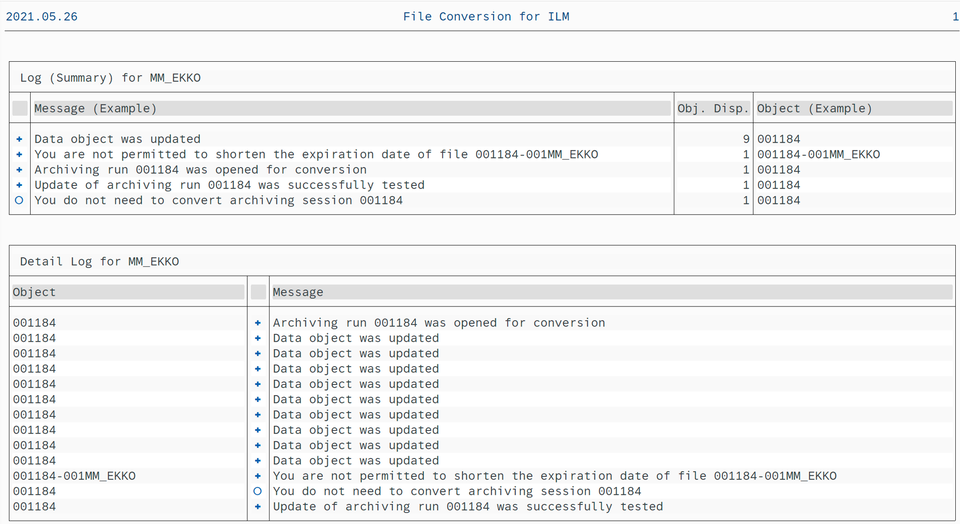
Task: Click the 'File Conversion for ILM' report title
Action: [486, 17]
